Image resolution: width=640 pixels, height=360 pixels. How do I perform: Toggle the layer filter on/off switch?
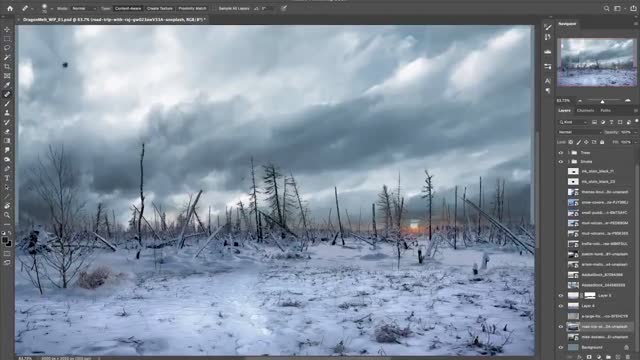(x=636, y=121)
